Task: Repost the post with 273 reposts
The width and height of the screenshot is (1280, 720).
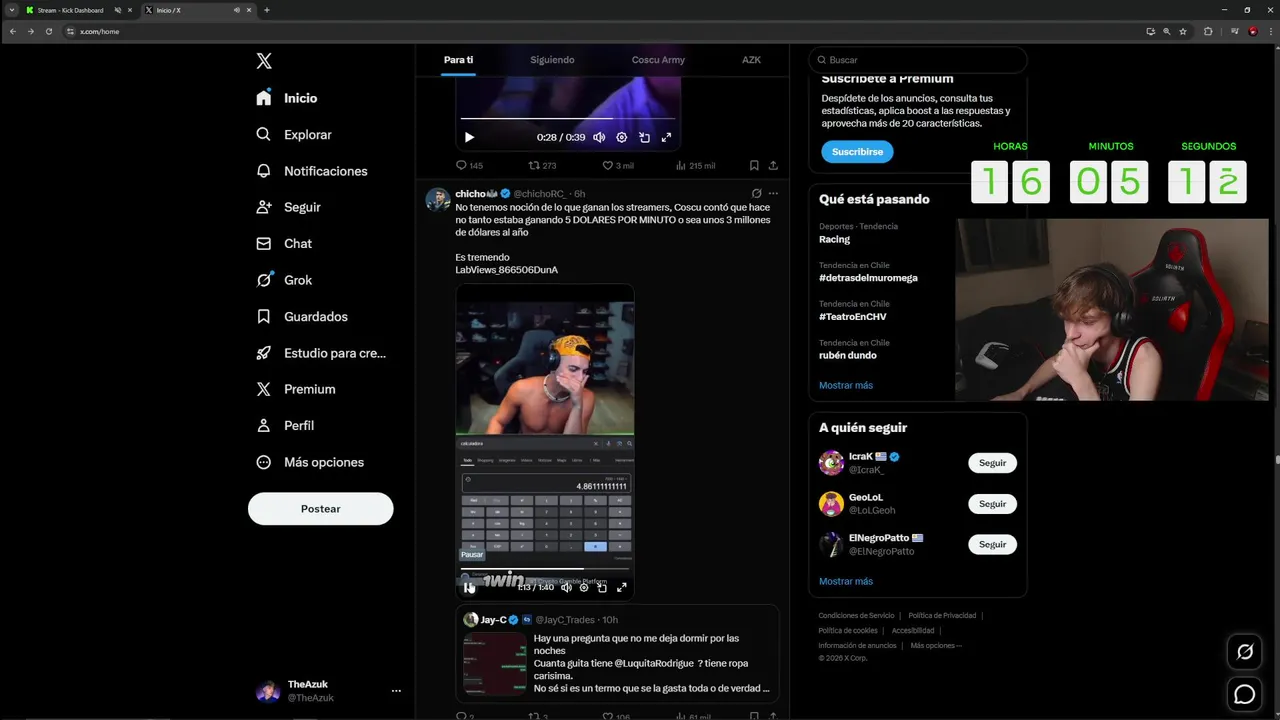Action: 542,165
